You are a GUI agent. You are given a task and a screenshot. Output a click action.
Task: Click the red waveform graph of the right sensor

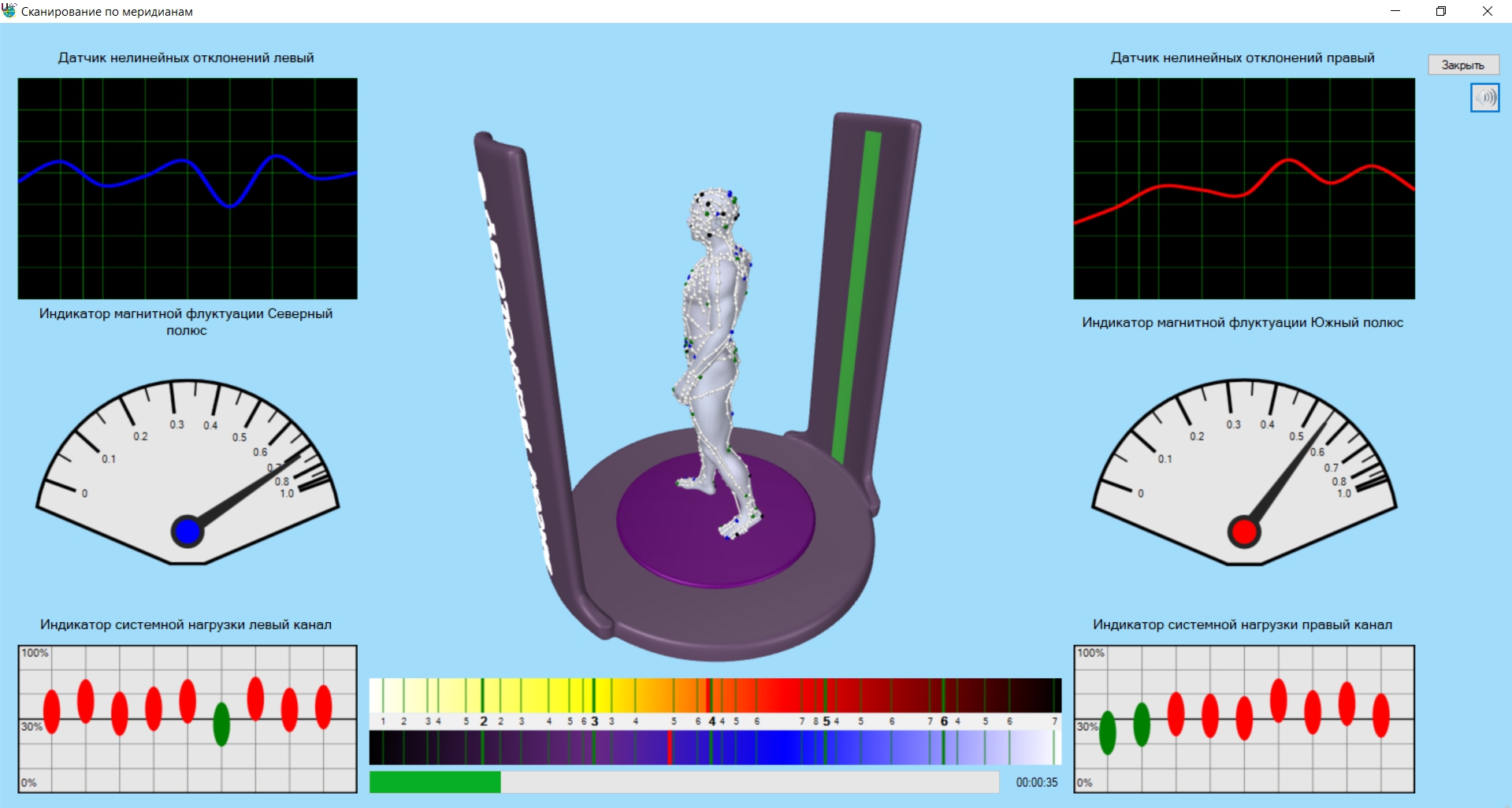pos(1243,188)
